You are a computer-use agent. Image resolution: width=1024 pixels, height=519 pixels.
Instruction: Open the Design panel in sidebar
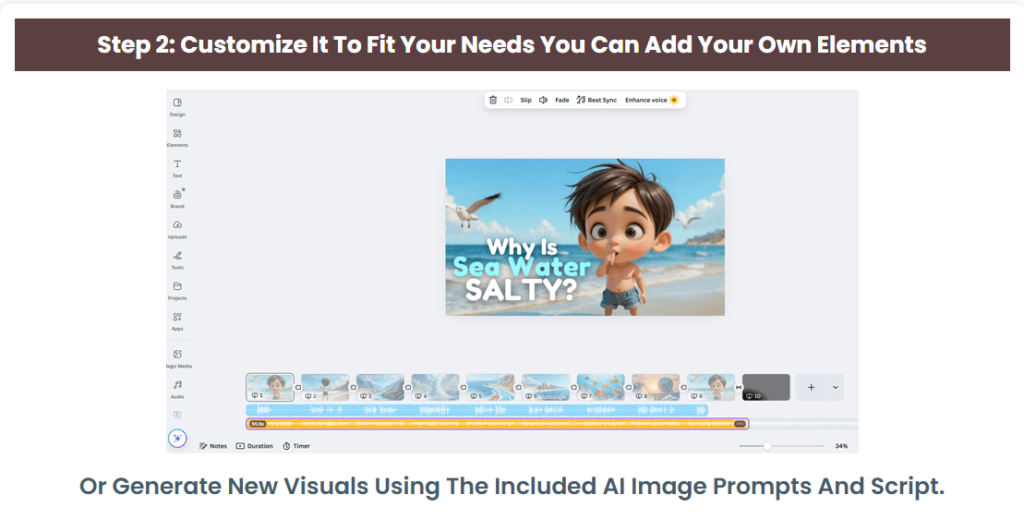point(177,105)
